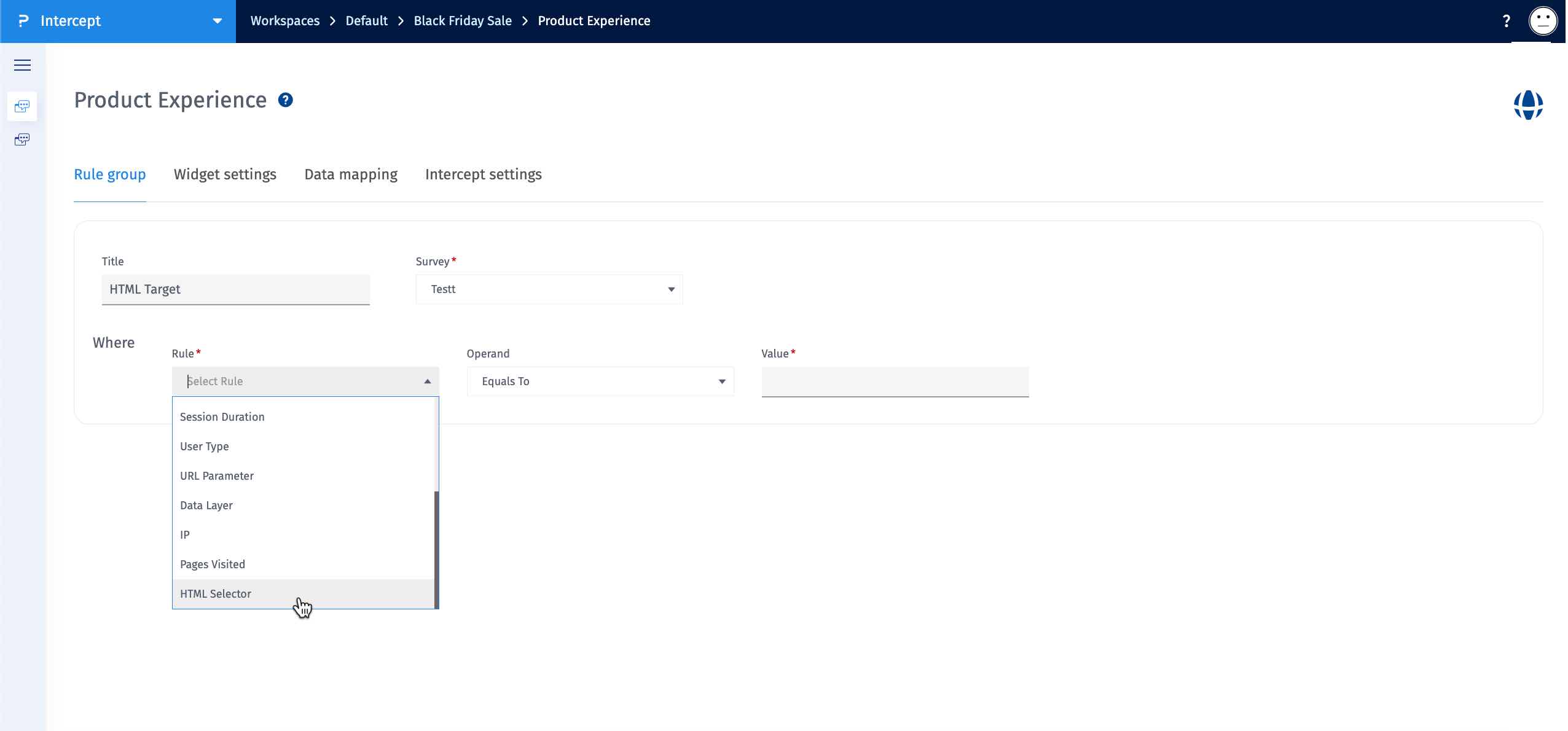1568x731 pixels.
Task: Open help using the question mark icon
Action: pos(1507,20)
